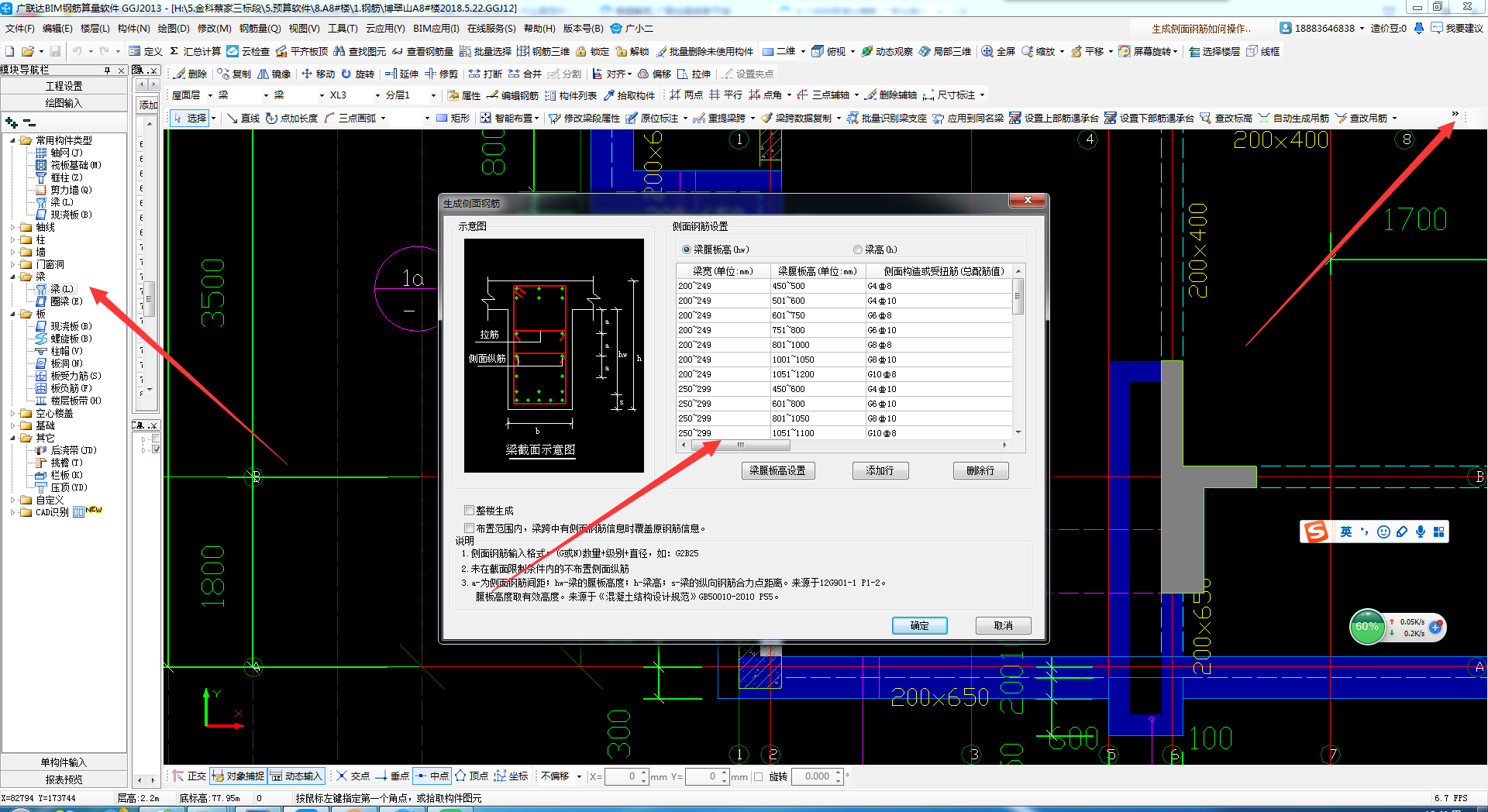Click the 添加行 button
Image resolution: width=1488 pixels, height=812 pixels.
pyautogui.click(x=880, y=470)
